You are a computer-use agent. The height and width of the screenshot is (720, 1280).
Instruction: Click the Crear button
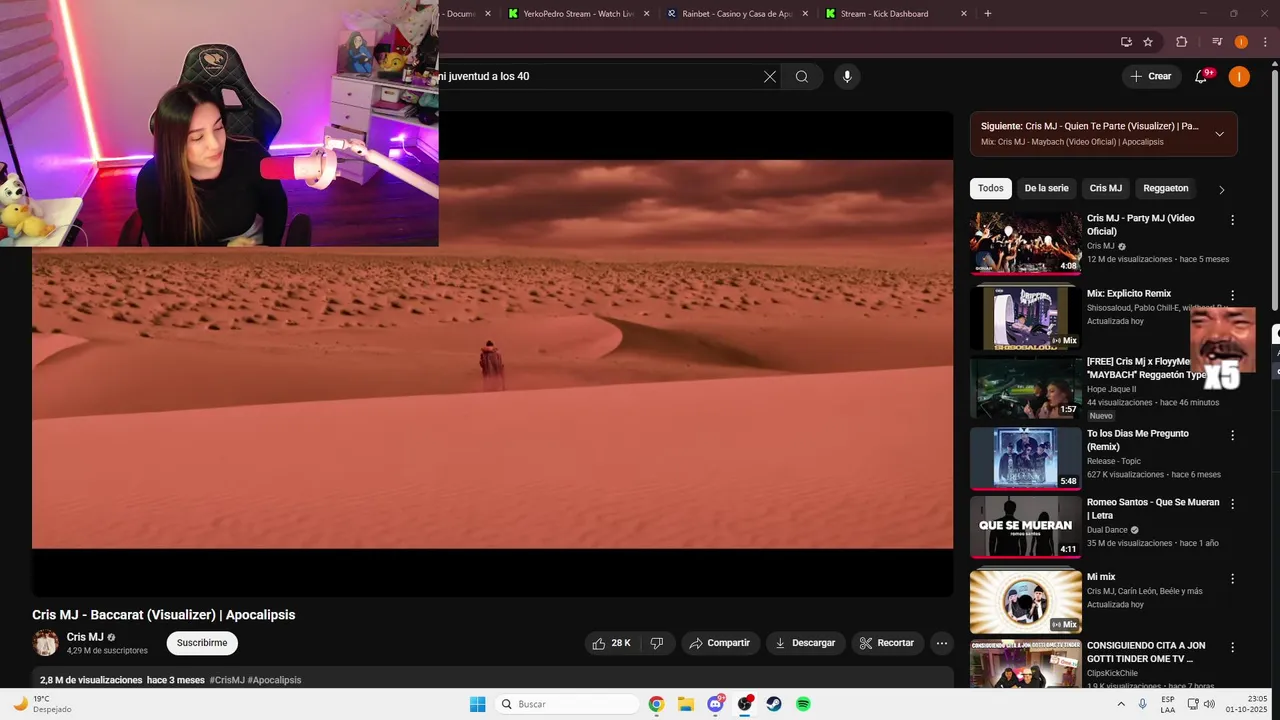pos(1151,76)
